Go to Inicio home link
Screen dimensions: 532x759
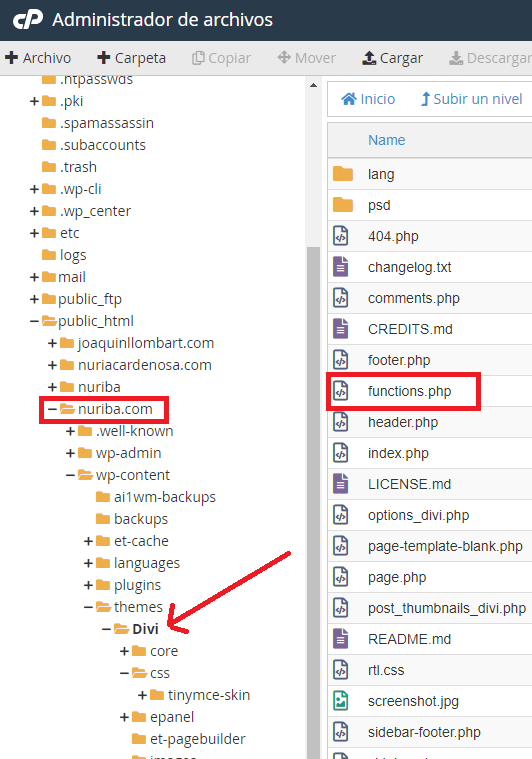click(368, 99)
